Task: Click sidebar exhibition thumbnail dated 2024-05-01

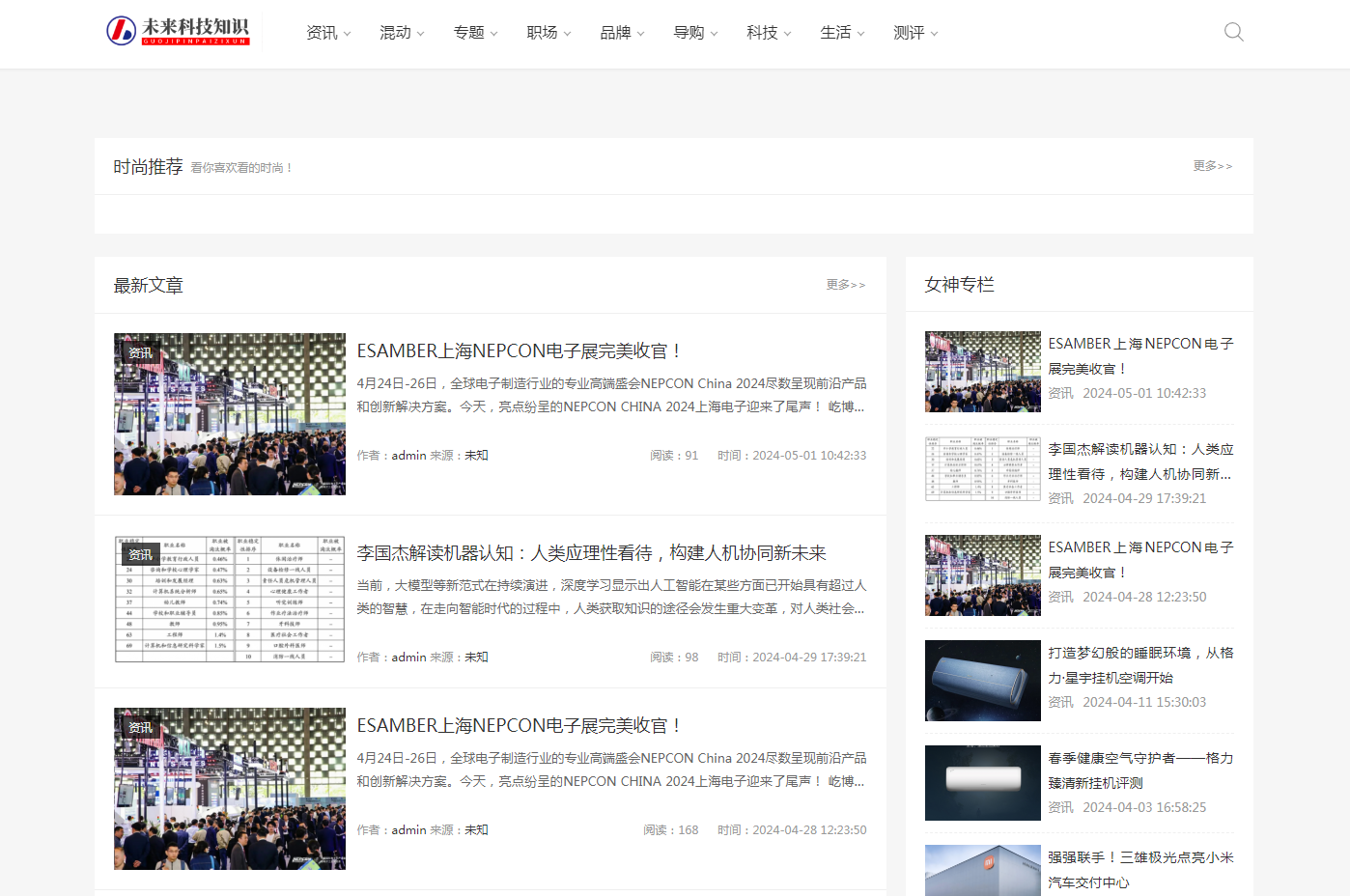Action: click(x=983, y=372)
